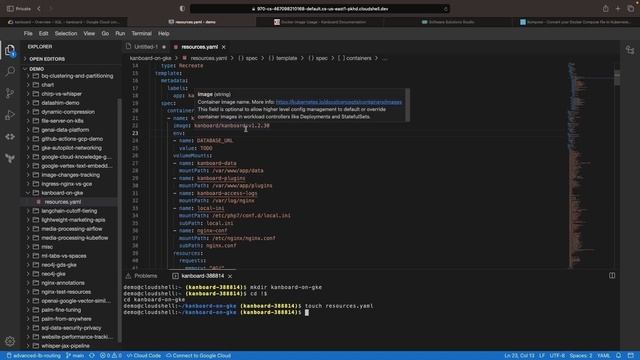Open the Edit menu

tap(43, 33)
